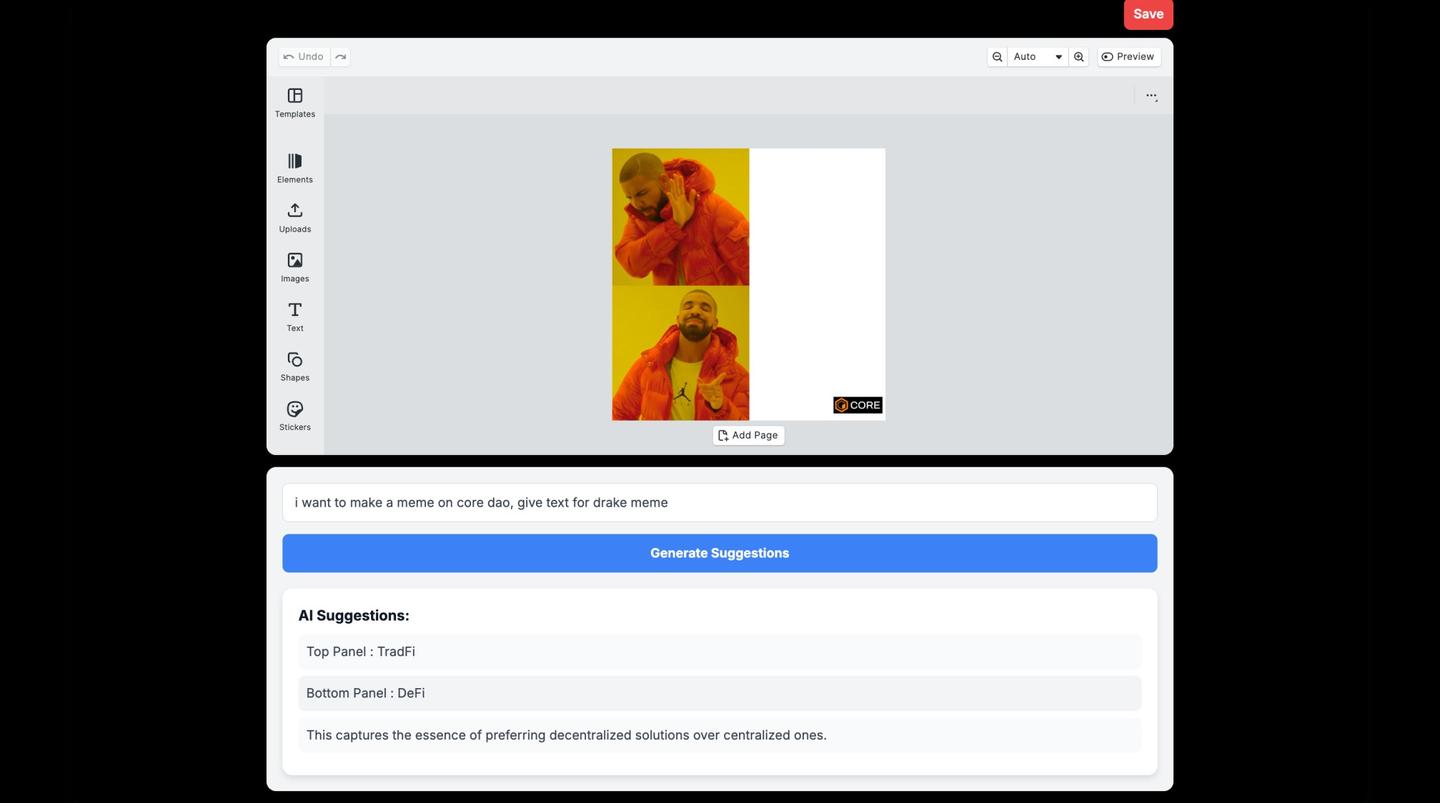This screenshot has width=1440, height=803.
Task: Open the Images panel
Action: pos(295,267)
